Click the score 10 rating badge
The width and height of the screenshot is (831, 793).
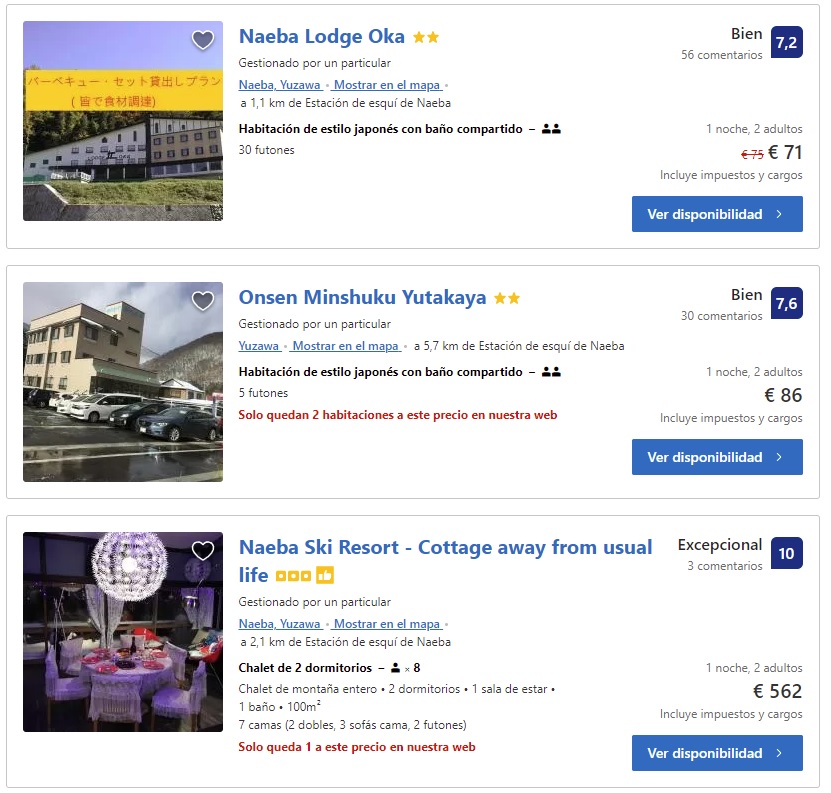tap(786, 553)
